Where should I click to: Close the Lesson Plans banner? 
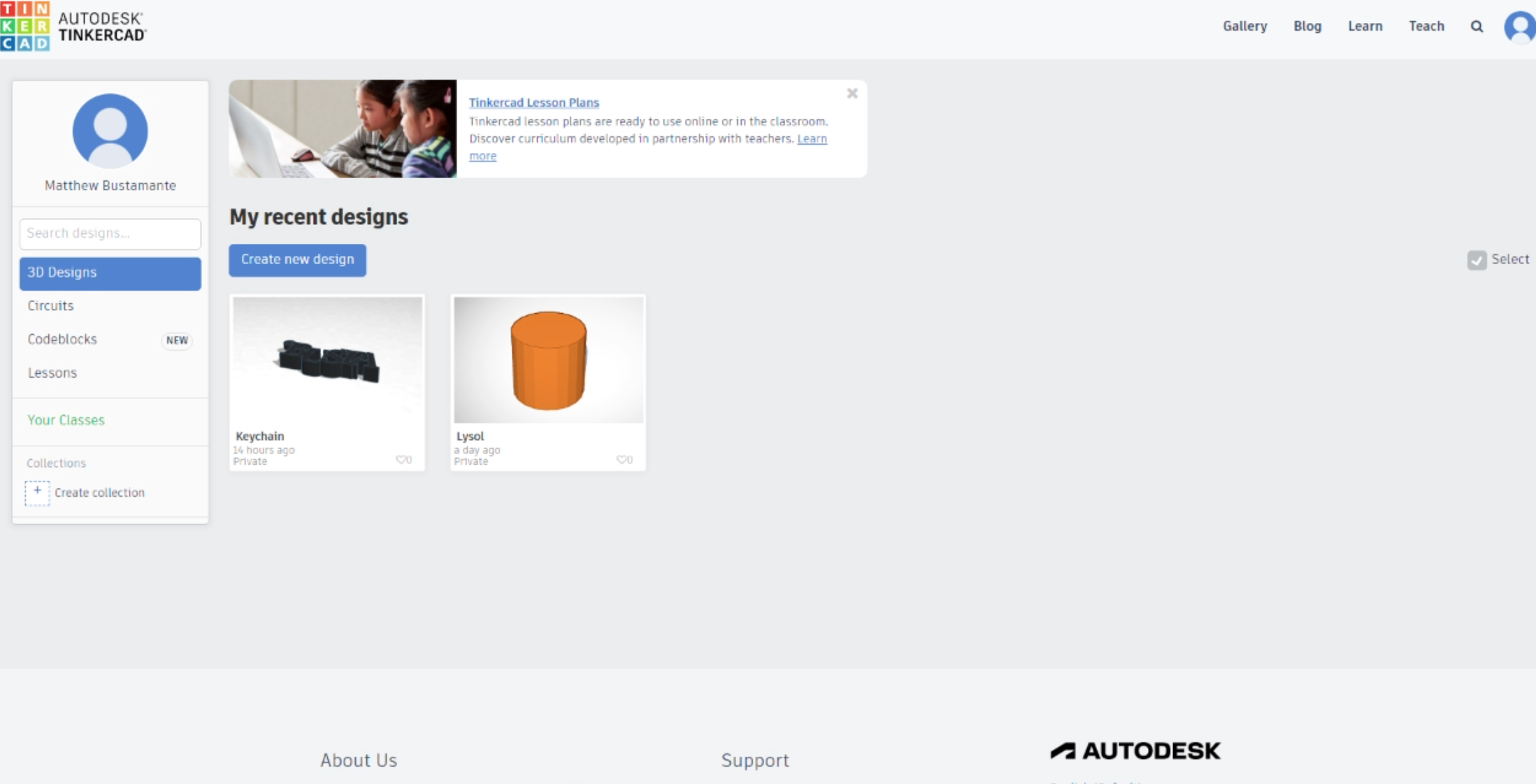coord(852,94)
